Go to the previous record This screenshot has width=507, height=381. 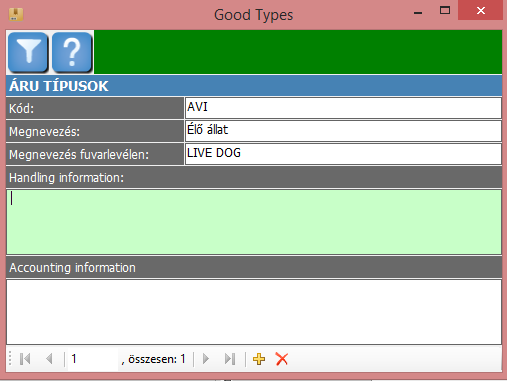pyautogui.click(x=49, y=359)
